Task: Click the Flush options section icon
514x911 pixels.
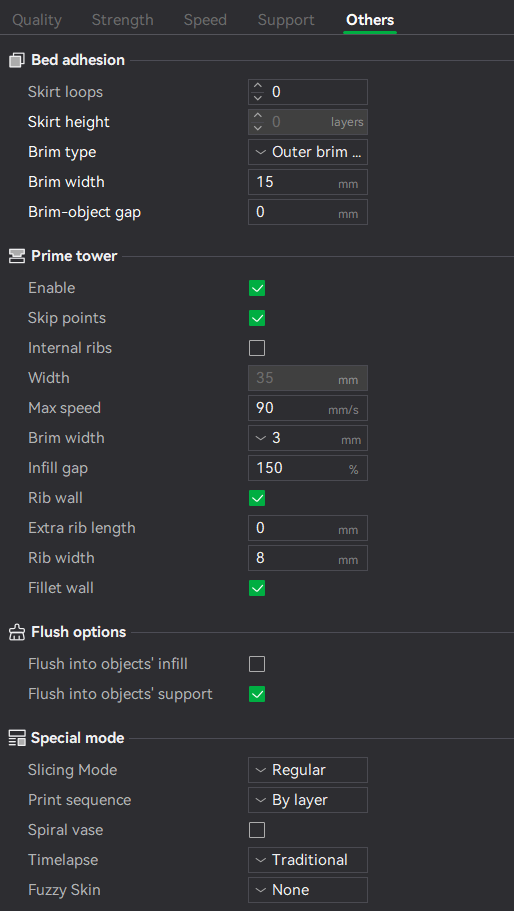Action: point(17,632)
